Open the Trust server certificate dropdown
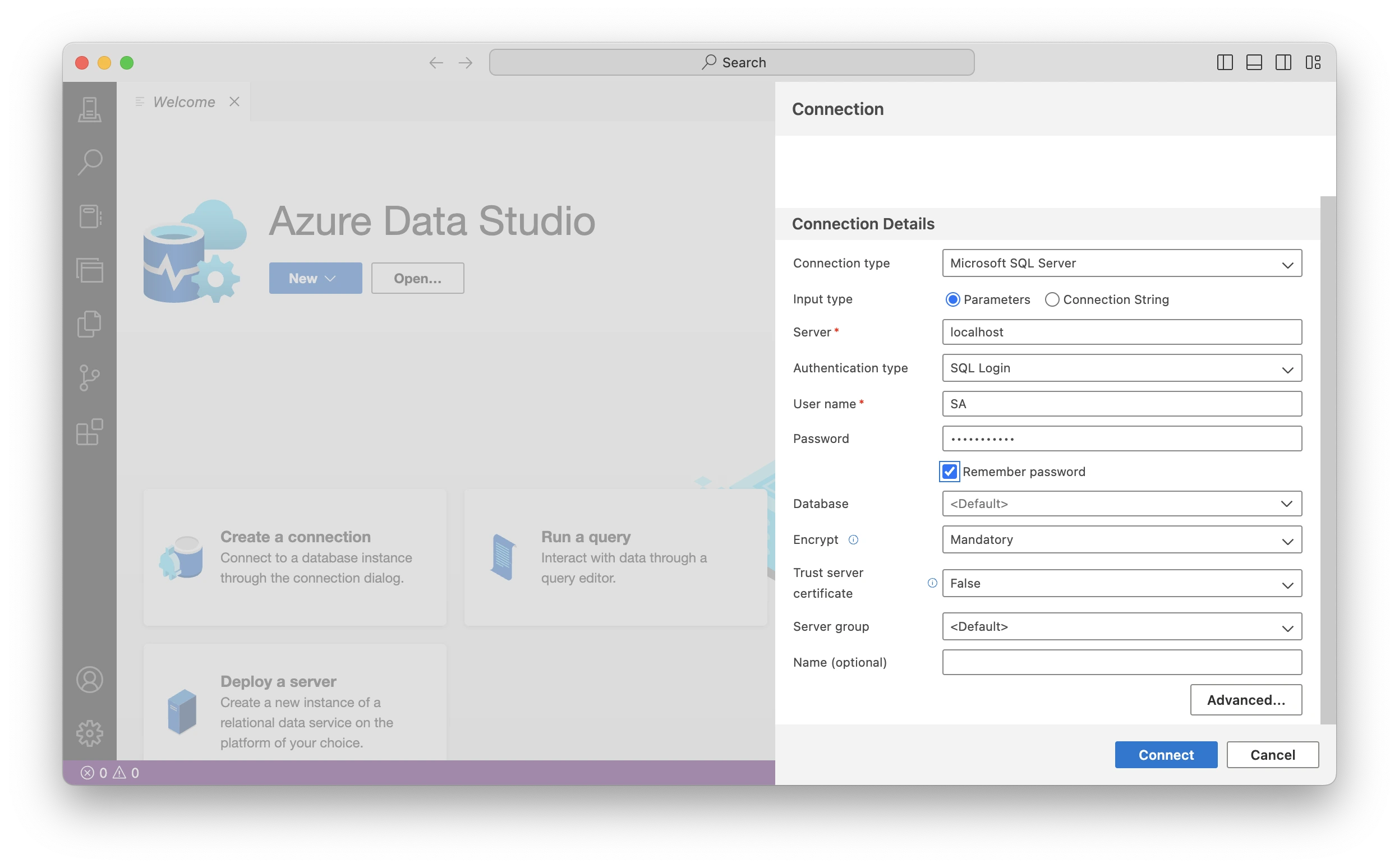This screenshot has width=1399, height=868. (1123, 584)
